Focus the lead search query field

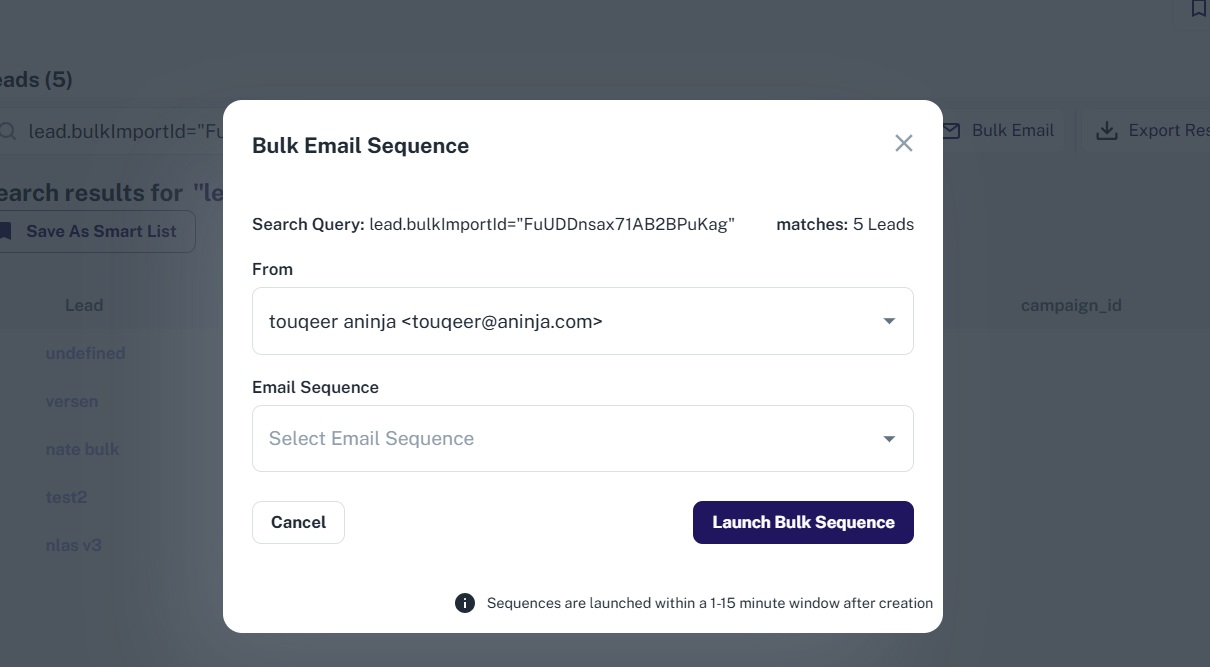point(120,131)
